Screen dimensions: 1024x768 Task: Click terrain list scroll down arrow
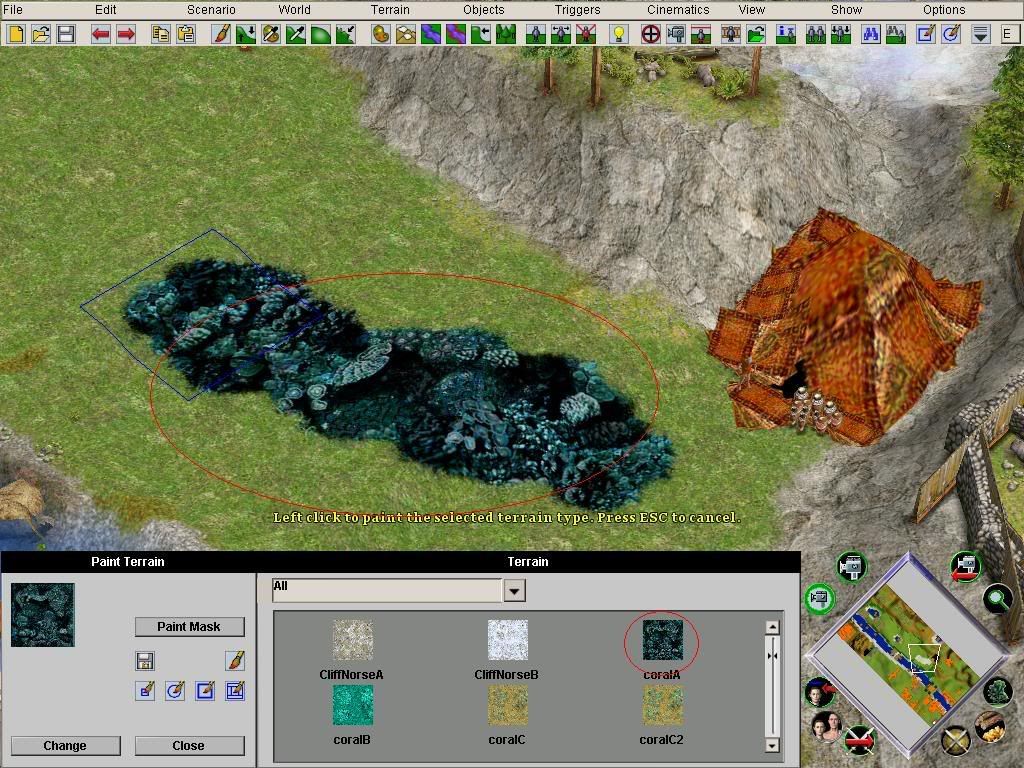coord(772,745)
